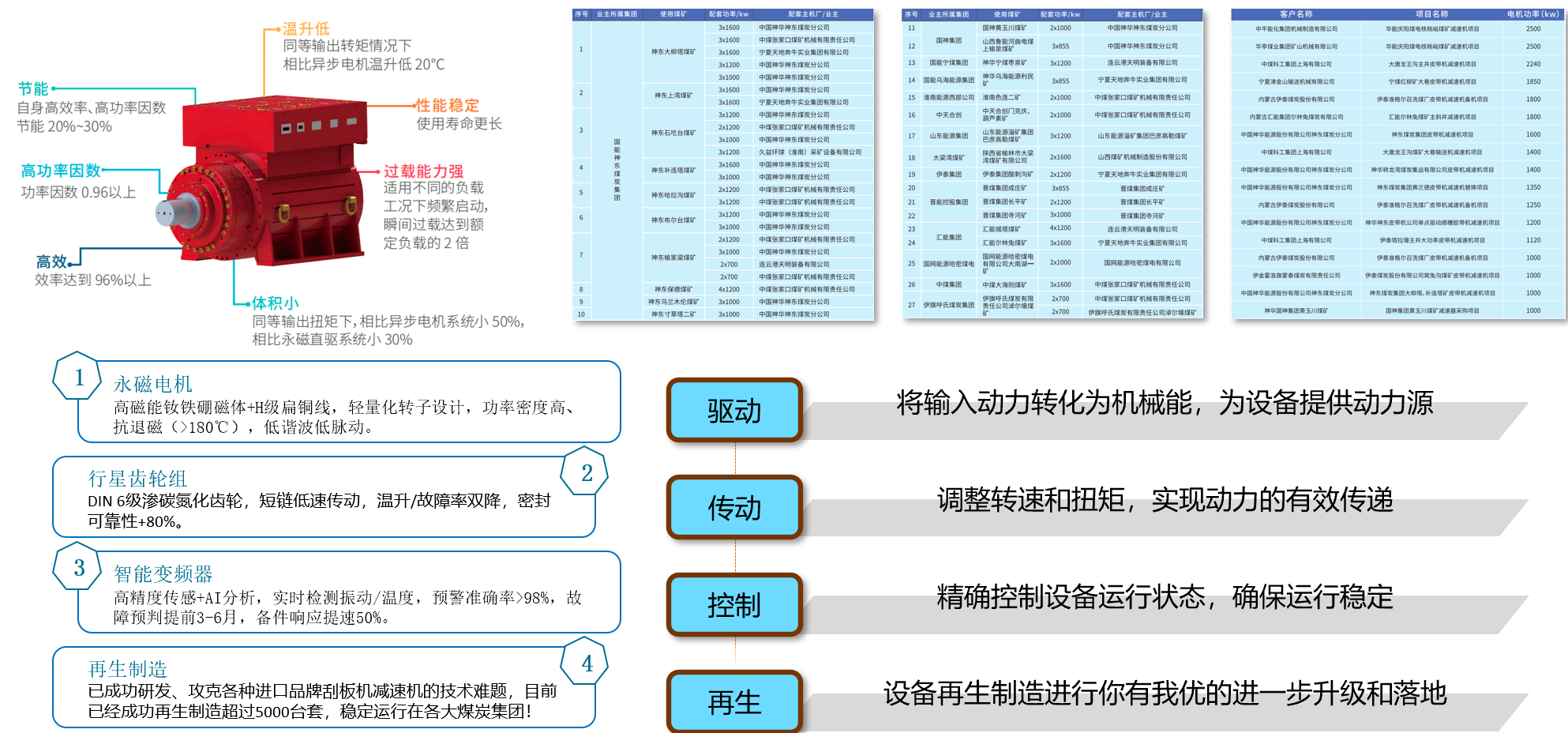Viewport: 1568px width, 733px height.
Task: Click the 大梁湾煤矿 table cell
Action: [949, 157]
